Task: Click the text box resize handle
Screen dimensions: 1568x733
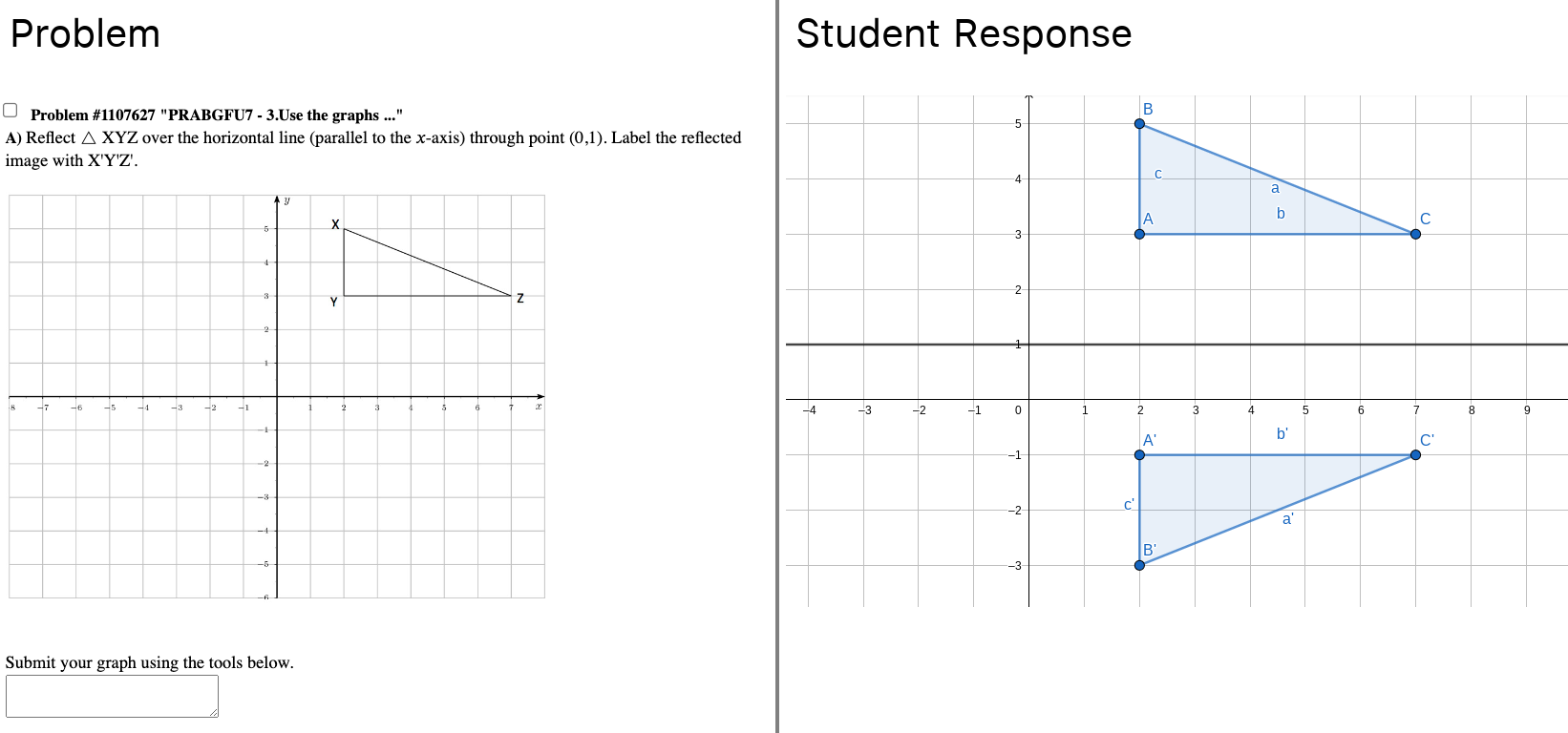Action: pos(214,712)
